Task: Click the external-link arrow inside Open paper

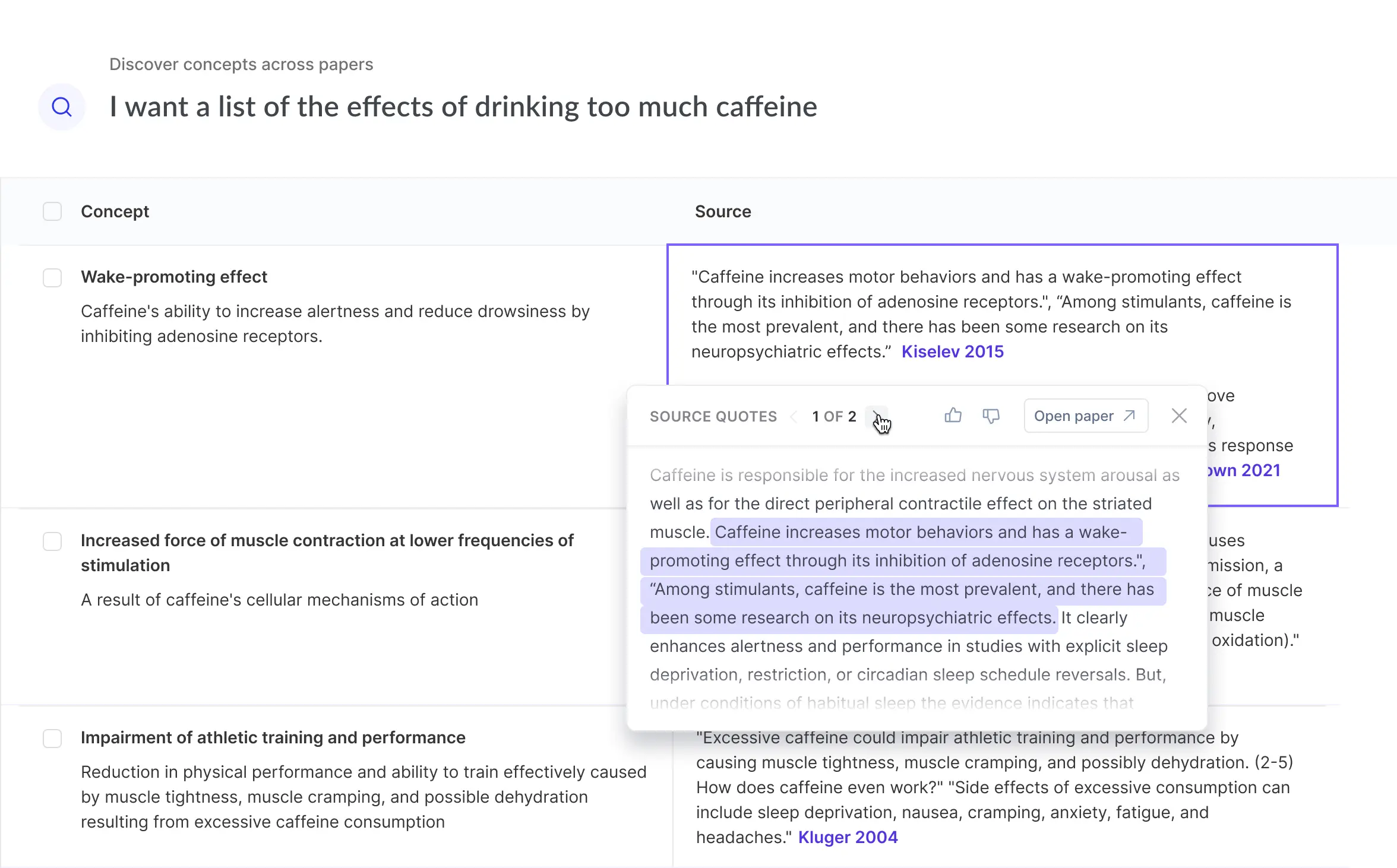Action: [x=1129, y=416]
